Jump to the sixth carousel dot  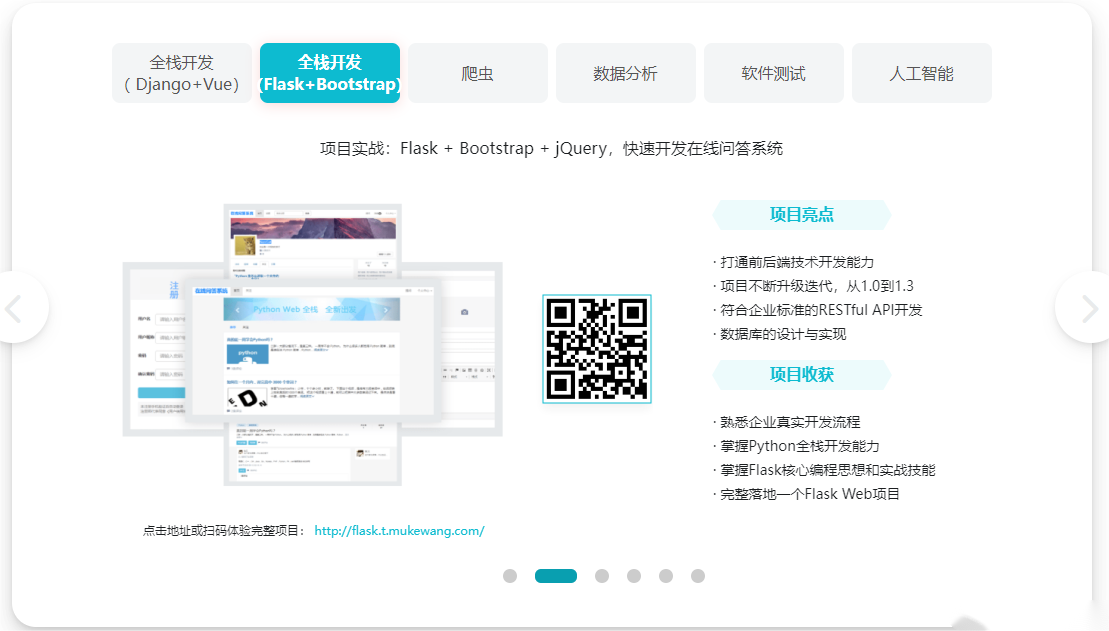pyautogui.click(x=698, y=576)
